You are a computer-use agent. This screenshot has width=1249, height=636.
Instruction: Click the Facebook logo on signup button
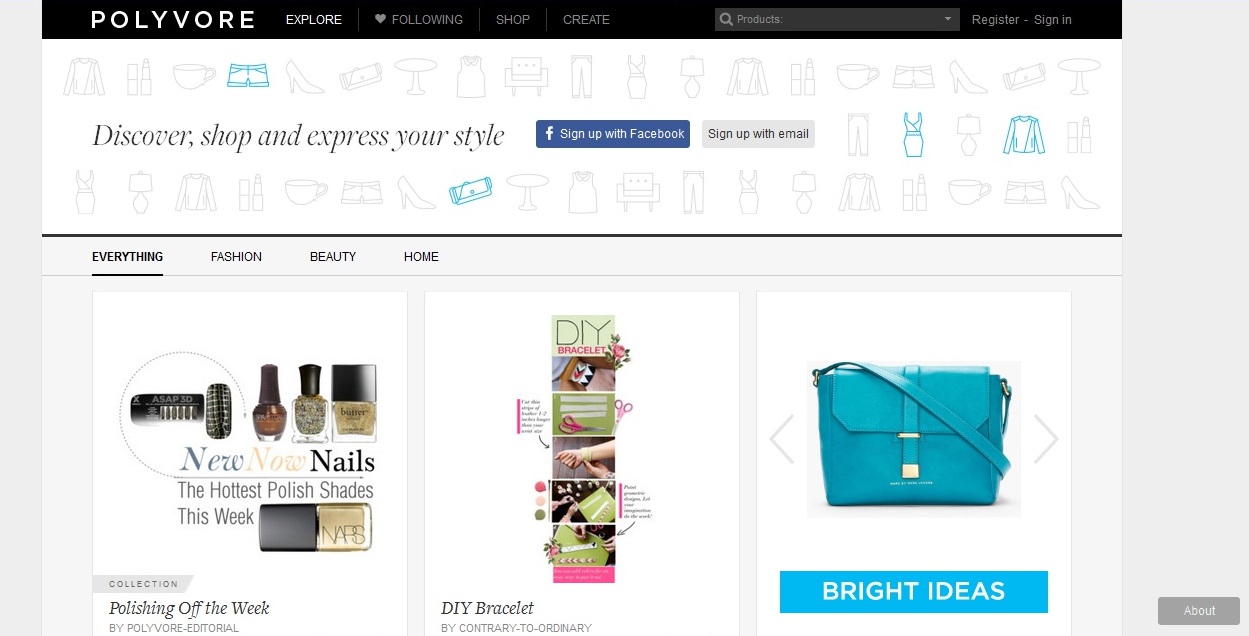548,134
